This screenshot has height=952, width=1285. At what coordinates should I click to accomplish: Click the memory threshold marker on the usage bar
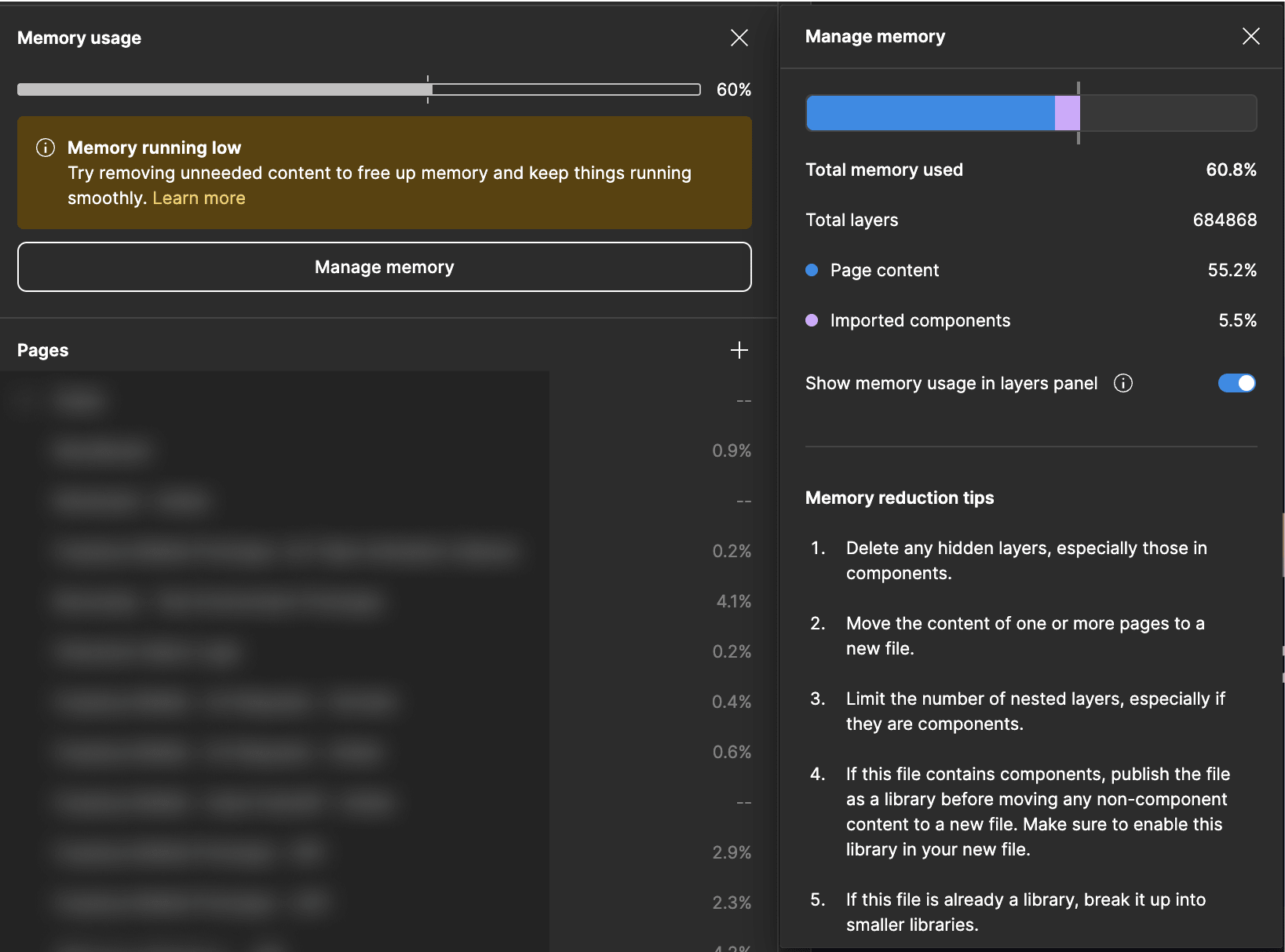tap(428, 89)
